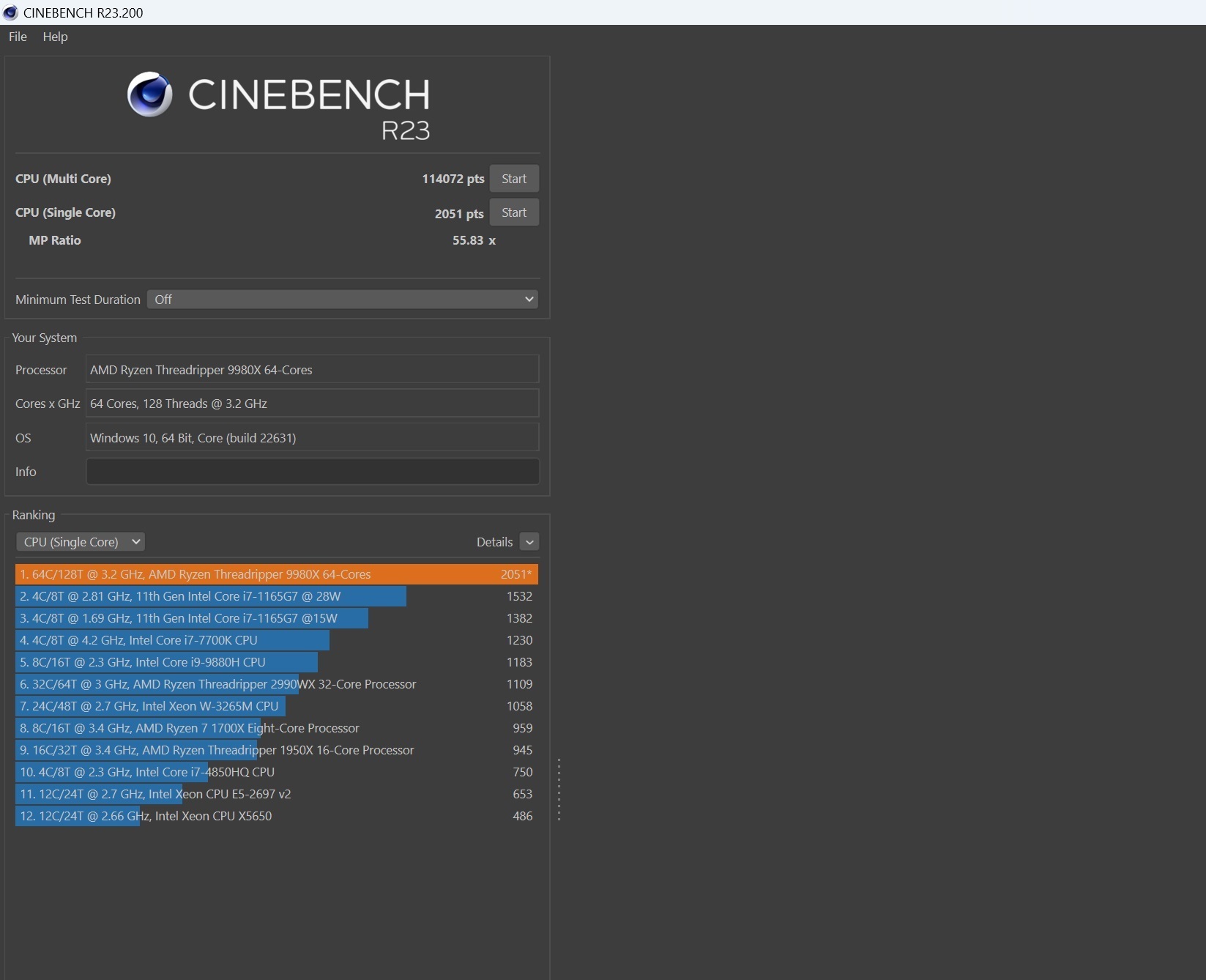
Task: Click the Cinebench title bar app icon
Action: [x=10, y=12]
